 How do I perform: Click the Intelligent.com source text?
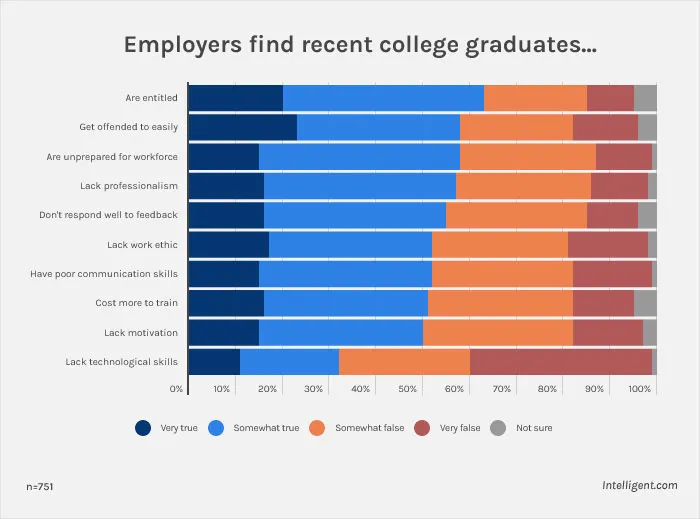point(639,486)
